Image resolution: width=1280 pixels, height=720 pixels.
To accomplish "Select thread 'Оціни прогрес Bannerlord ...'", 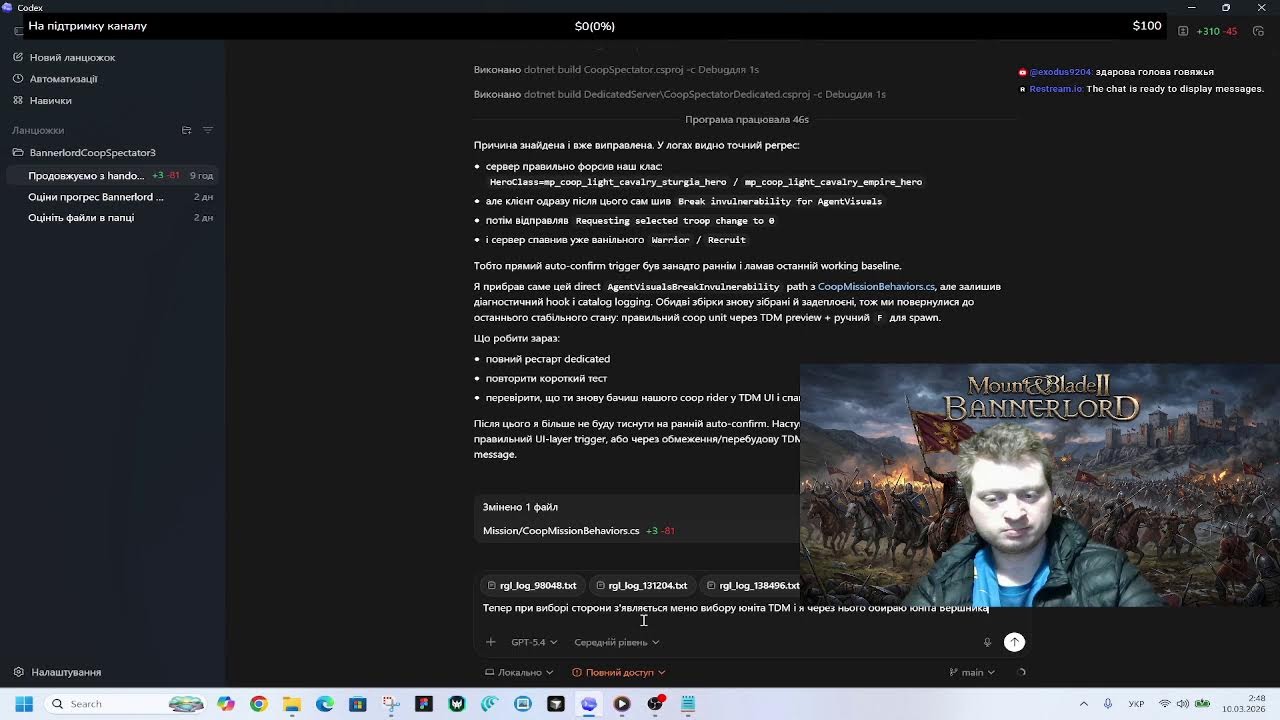I will [x=112, y=196].
